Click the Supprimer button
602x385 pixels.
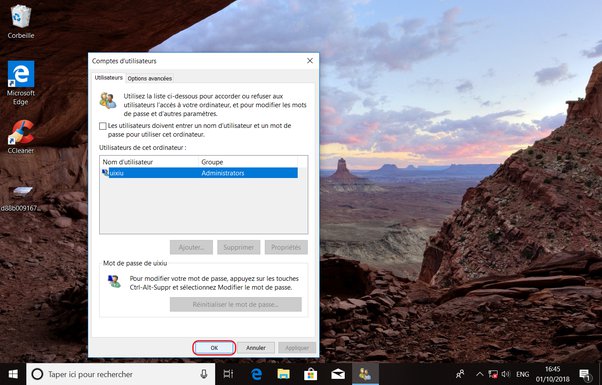[239, 247]
